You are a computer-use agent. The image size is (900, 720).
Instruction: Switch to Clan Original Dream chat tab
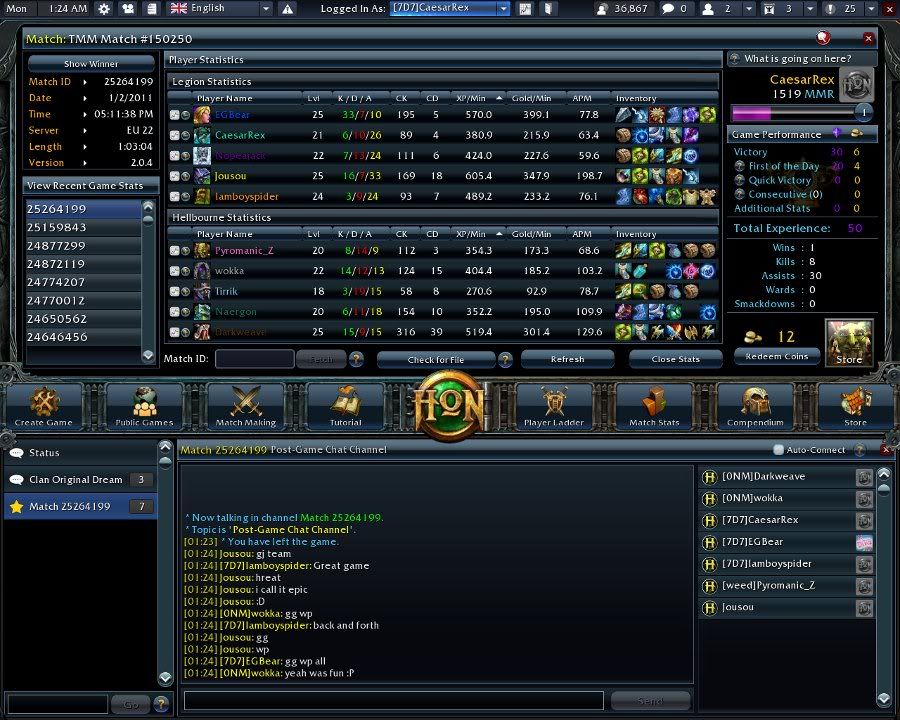point(80,479)
